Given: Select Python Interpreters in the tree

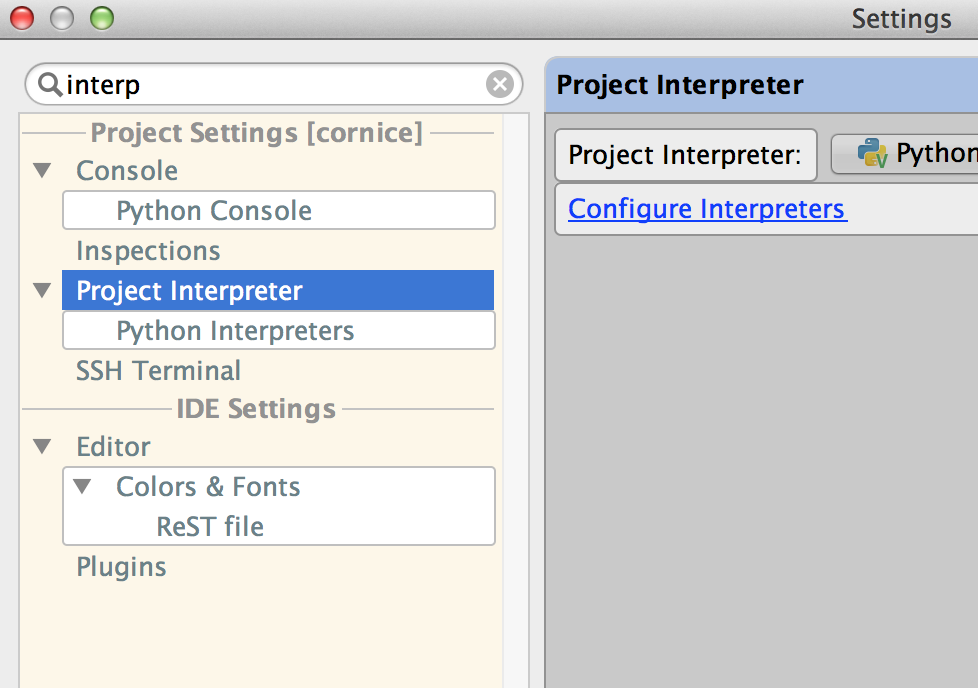Looking at the screenshot, I should [235, 331].
